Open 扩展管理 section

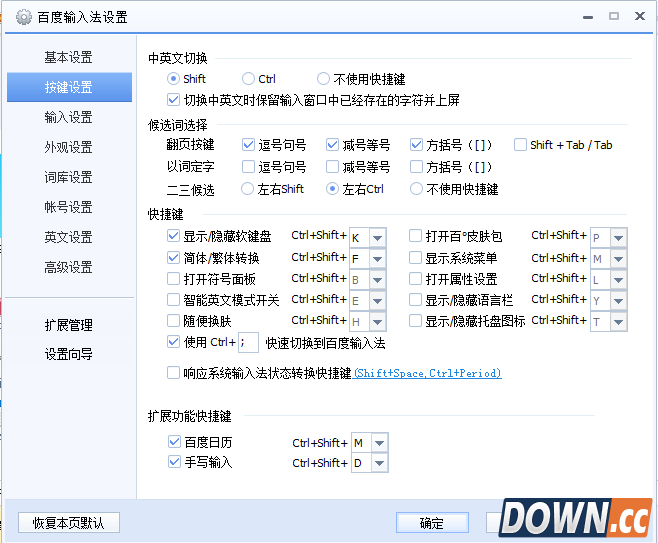[x=68, y=325]
